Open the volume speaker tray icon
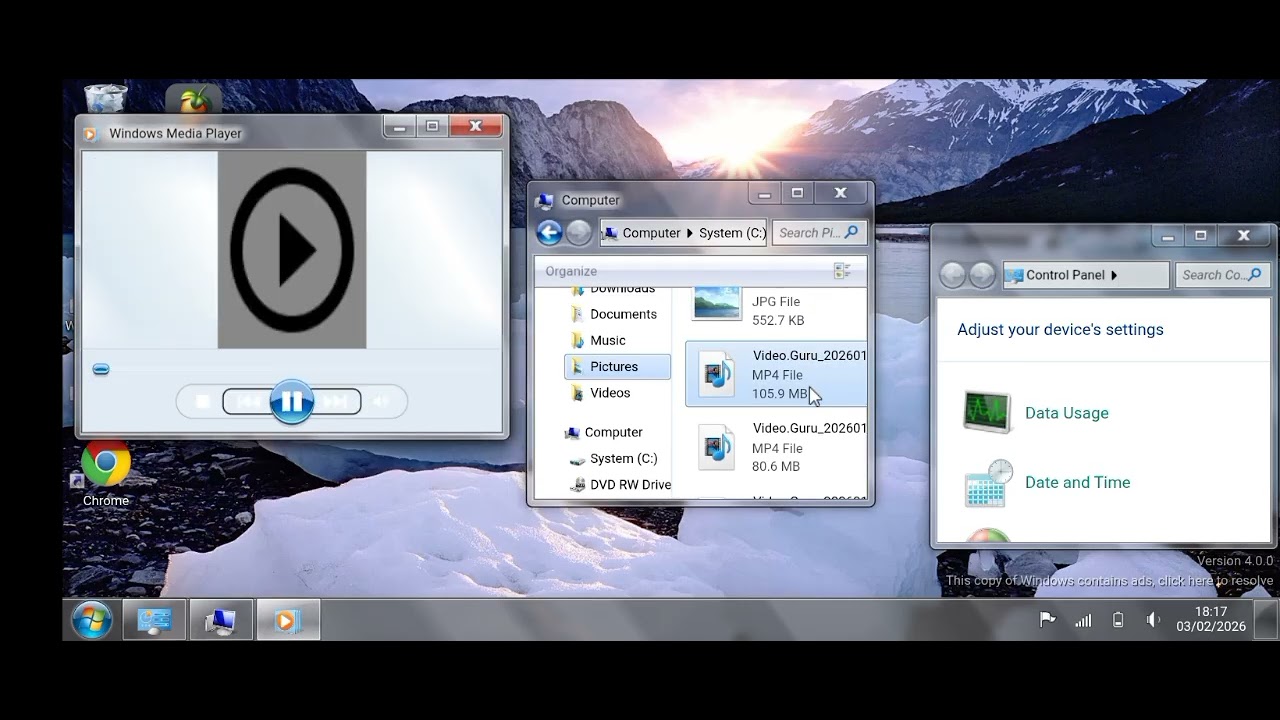Screen dimensions: 1280x720 (x=1153, y=620)
